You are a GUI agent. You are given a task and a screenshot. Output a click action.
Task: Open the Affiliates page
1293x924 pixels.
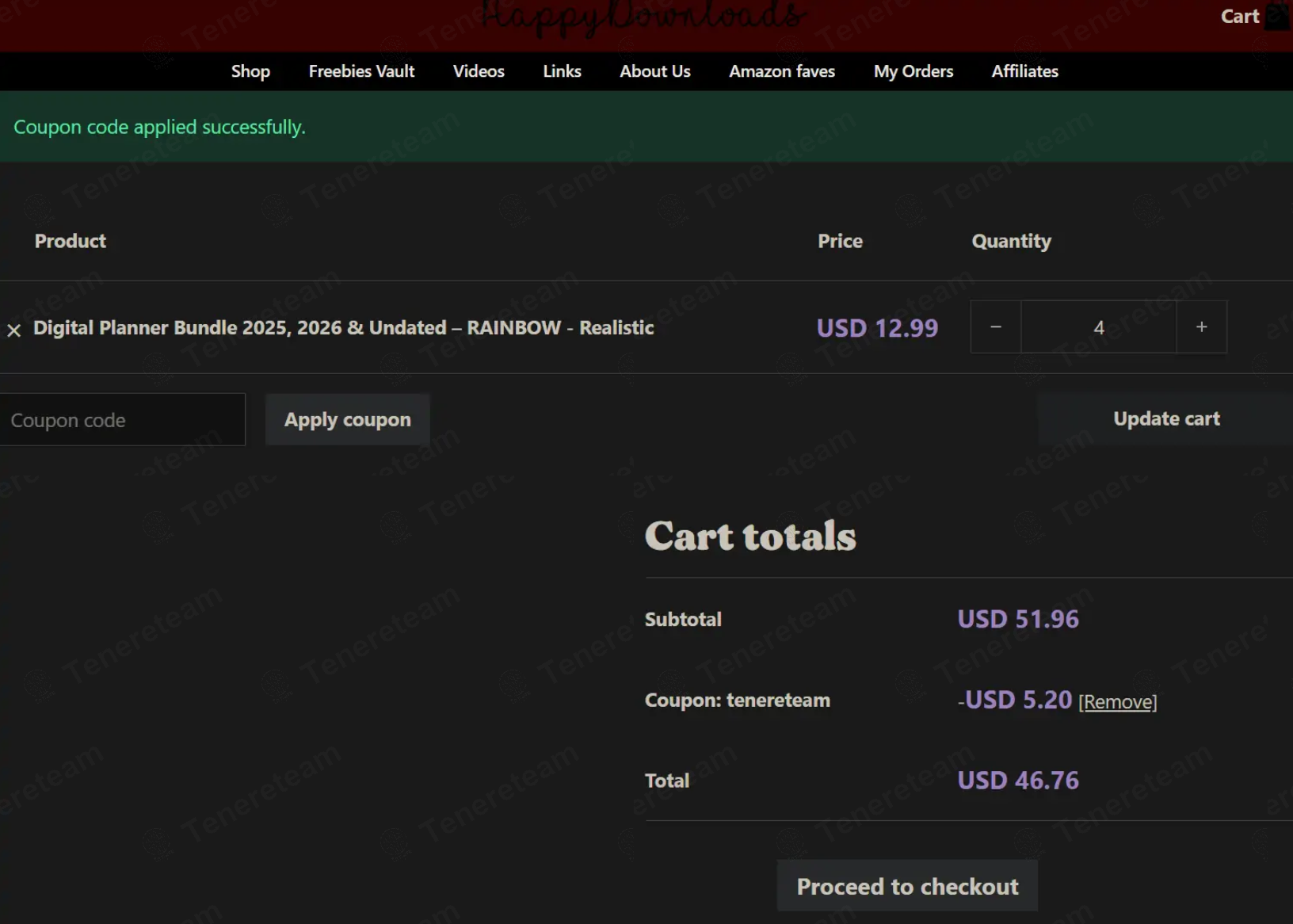[x=1024, y=71]
